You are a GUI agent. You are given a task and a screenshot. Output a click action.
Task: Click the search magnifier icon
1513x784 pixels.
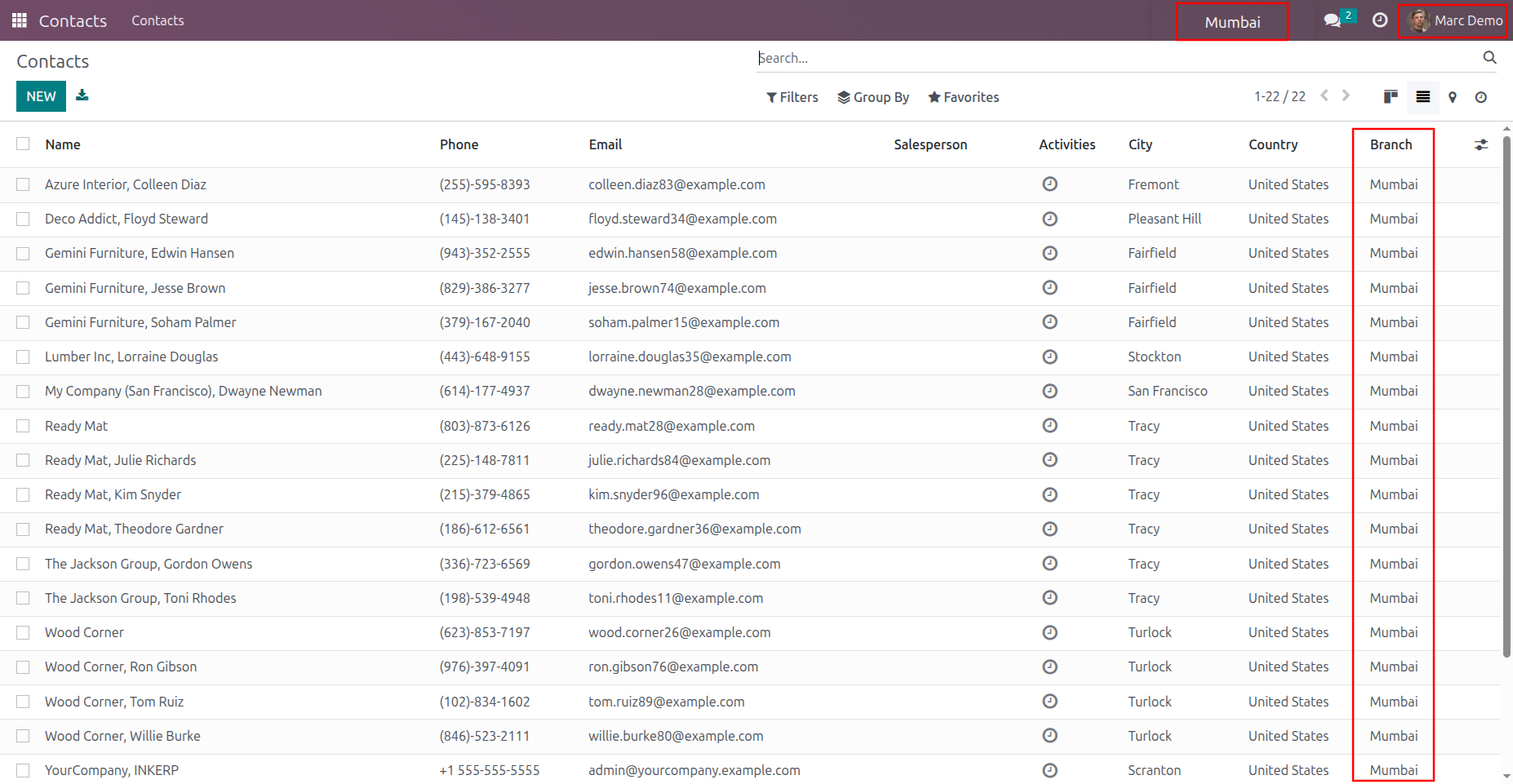(1489, 57)
